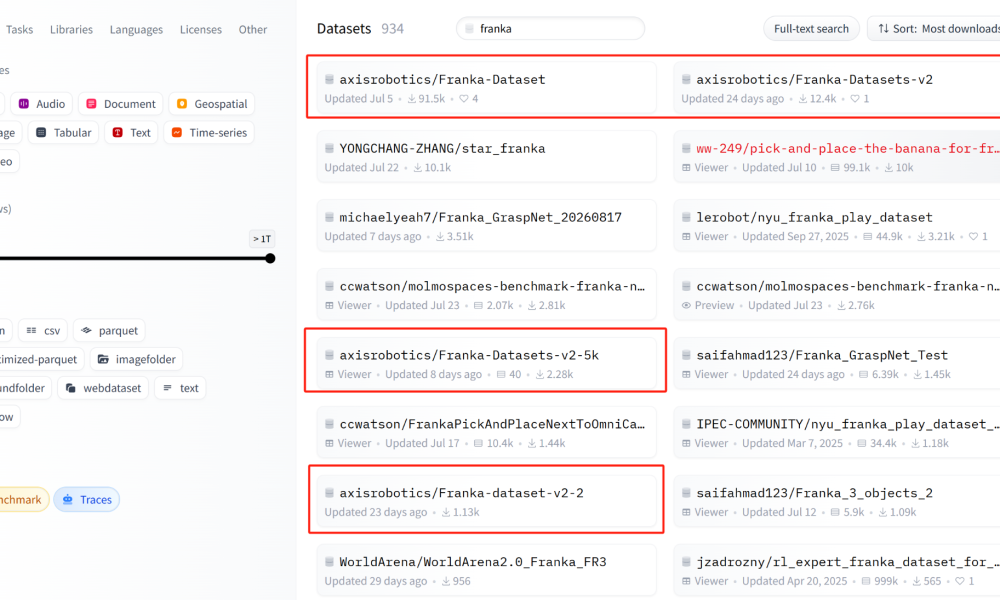
Task: Open lerobot/nyu_franka_play_dataset
Action: click(837, 226)
